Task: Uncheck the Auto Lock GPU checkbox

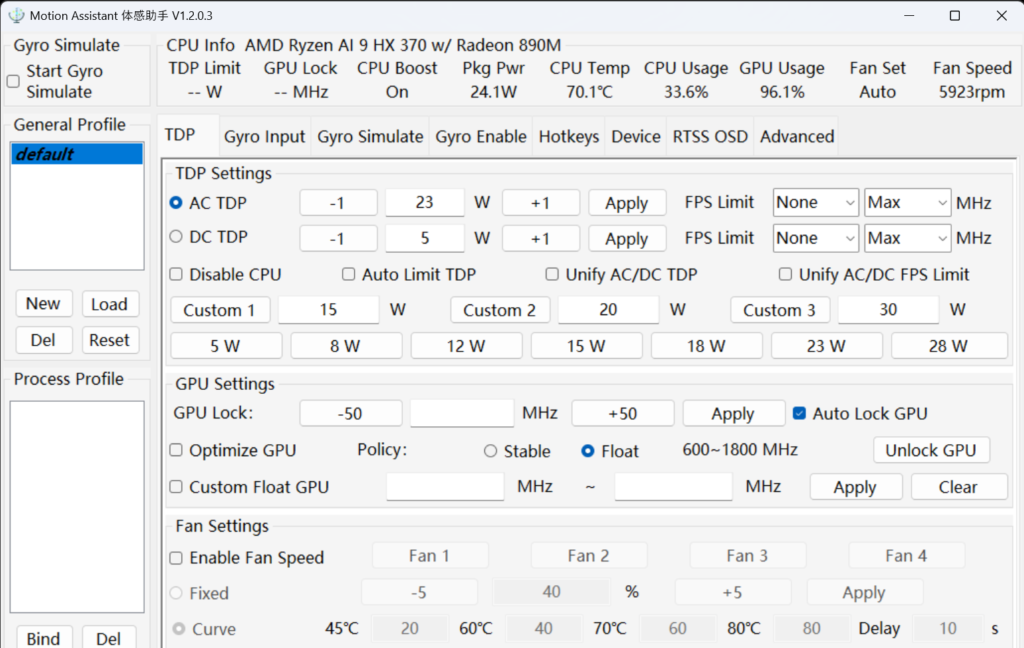Action: 799,413
